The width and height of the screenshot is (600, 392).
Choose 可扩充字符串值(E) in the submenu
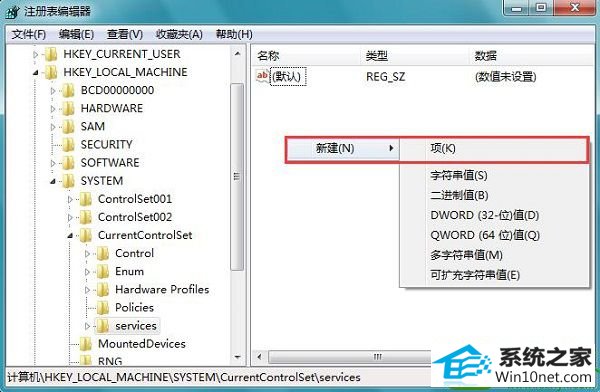click(494, 275)
